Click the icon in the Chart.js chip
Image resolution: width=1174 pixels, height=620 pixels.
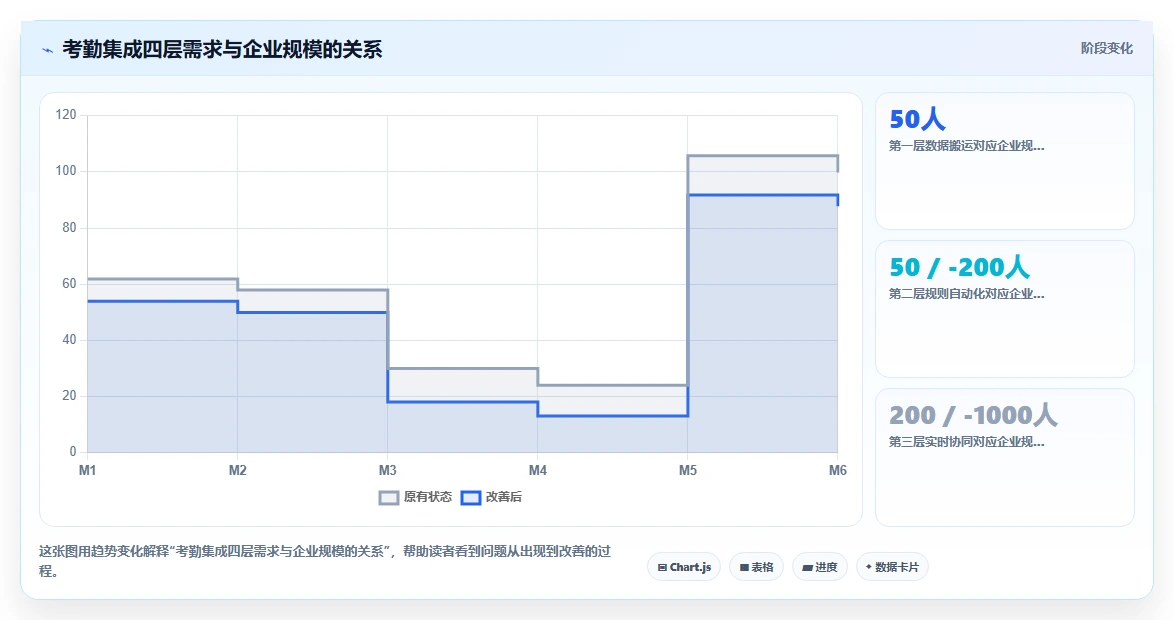tap(662, 568)
